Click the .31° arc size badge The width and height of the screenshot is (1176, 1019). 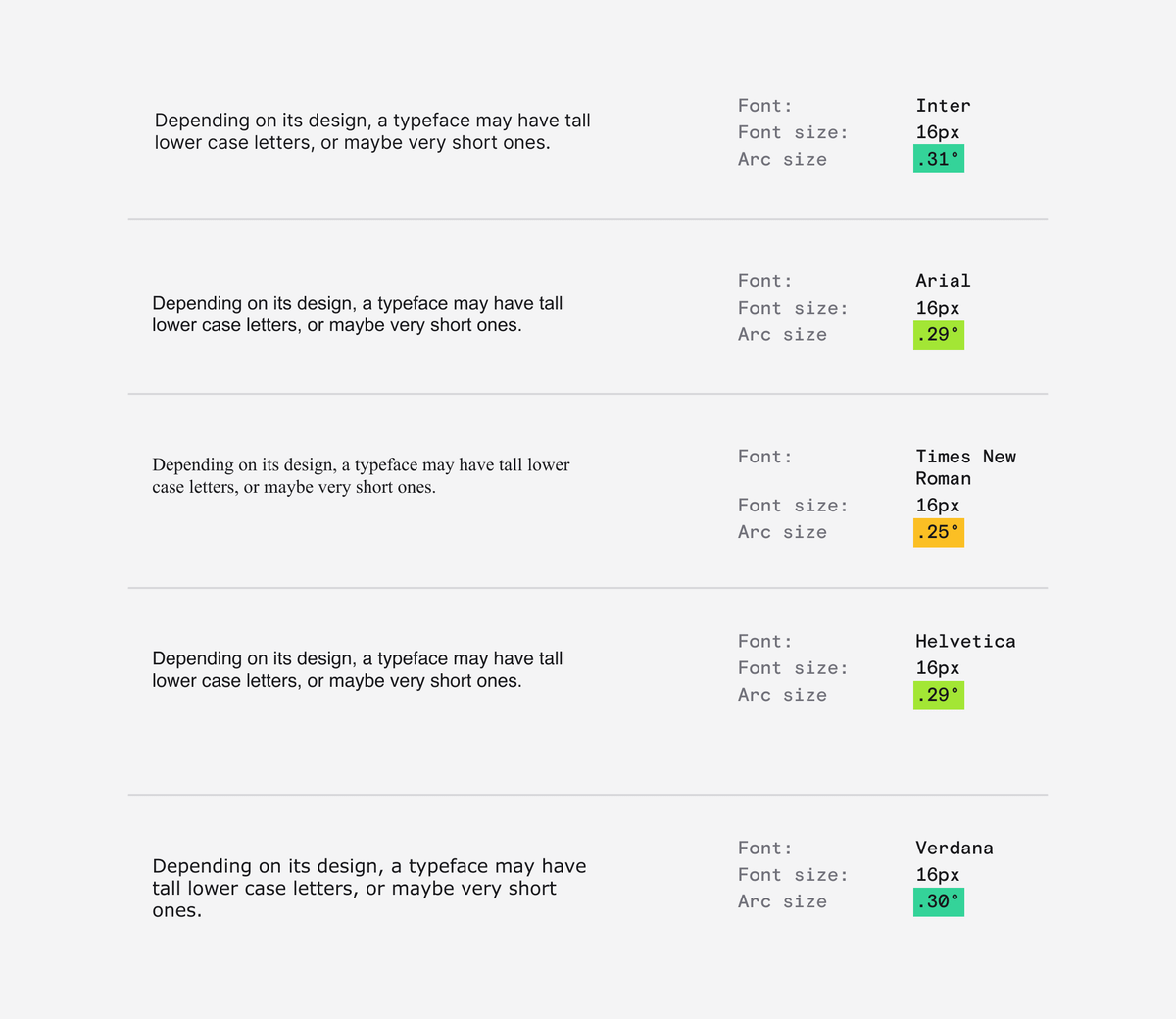click(938, 159)
